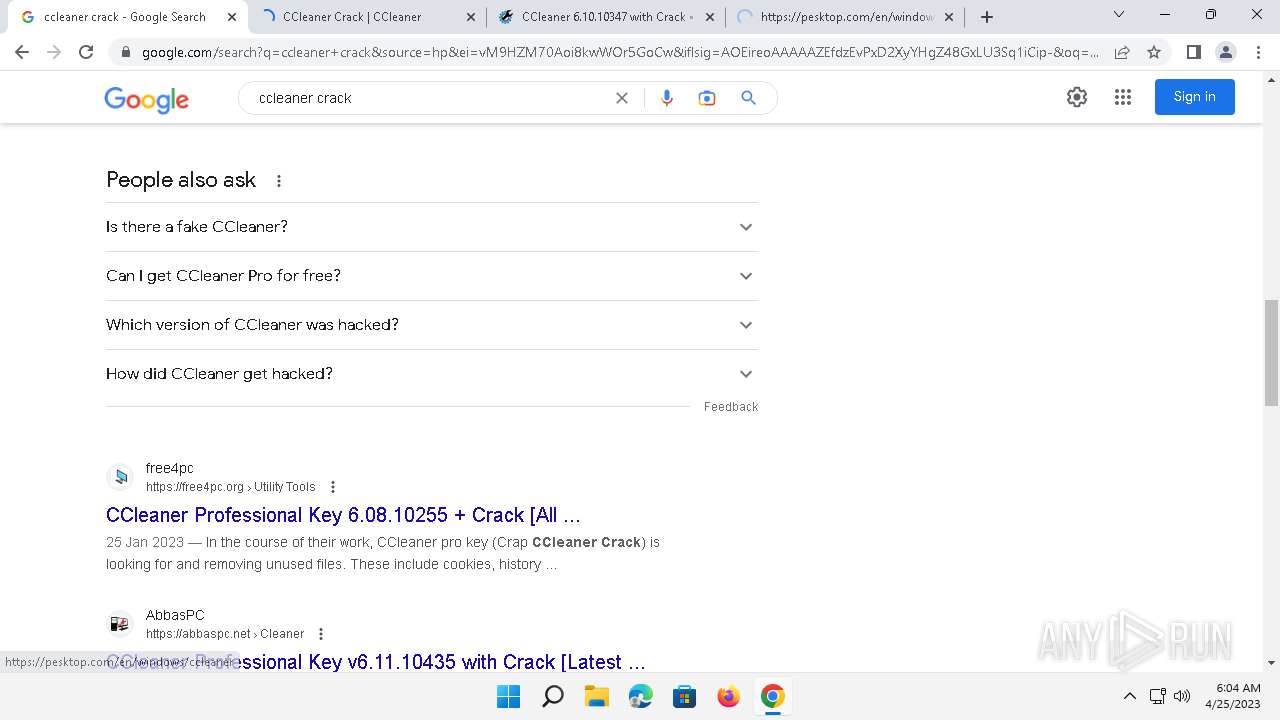This screenshot has width=1280, height=720.
Task: Switch to 'CCleaner Crack | CCleaner' tab
Action: tap(352, 17)
